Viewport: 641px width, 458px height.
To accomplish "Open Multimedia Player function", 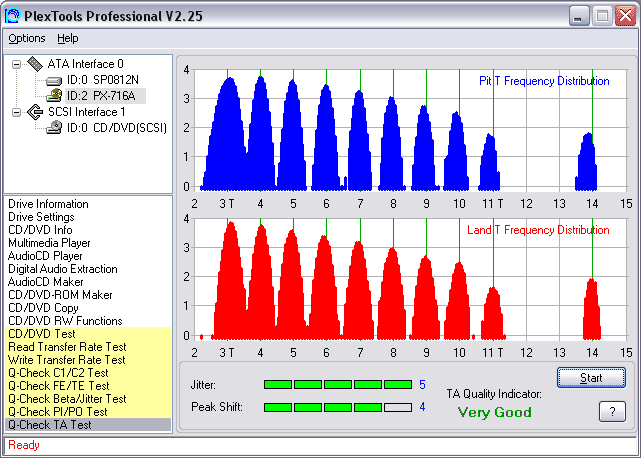I will click(x=49, y=243).
